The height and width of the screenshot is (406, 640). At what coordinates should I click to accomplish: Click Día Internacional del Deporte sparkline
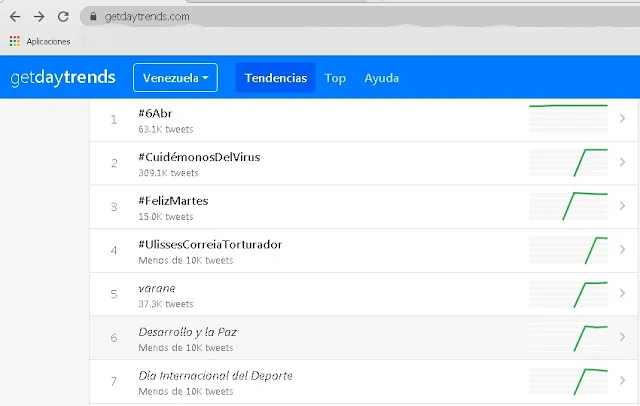[568, 381]
